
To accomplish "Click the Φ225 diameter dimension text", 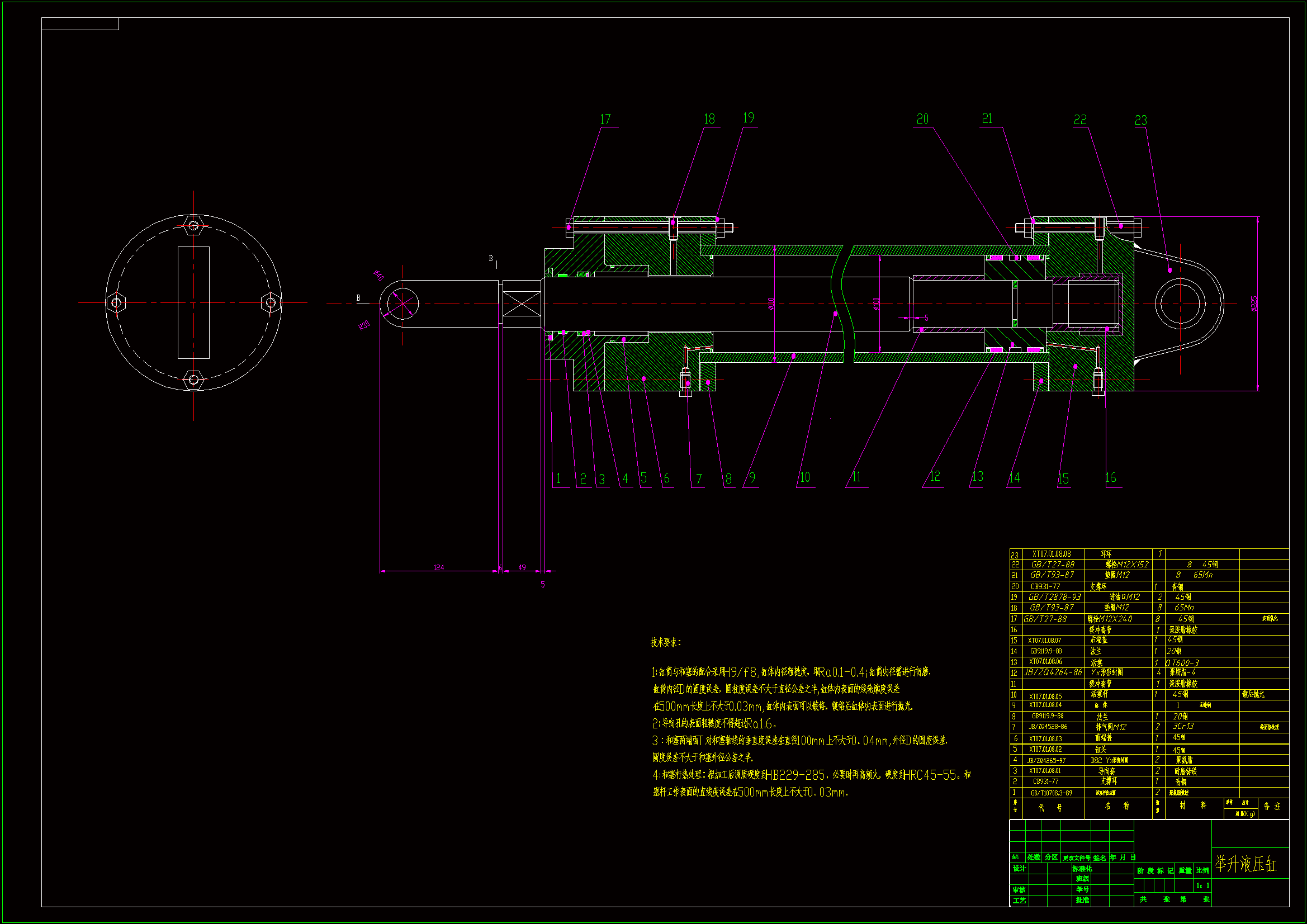I will (x=1254, y=303).
